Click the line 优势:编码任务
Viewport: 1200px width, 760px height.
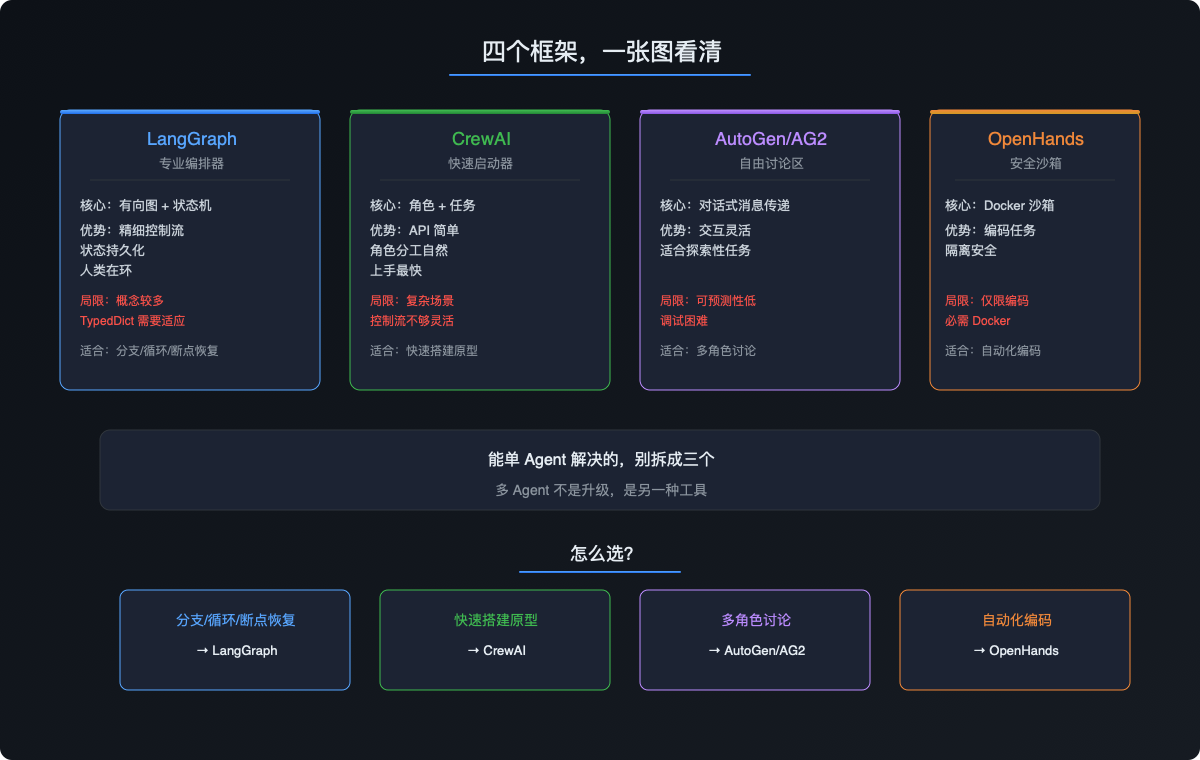coord(990,230)
